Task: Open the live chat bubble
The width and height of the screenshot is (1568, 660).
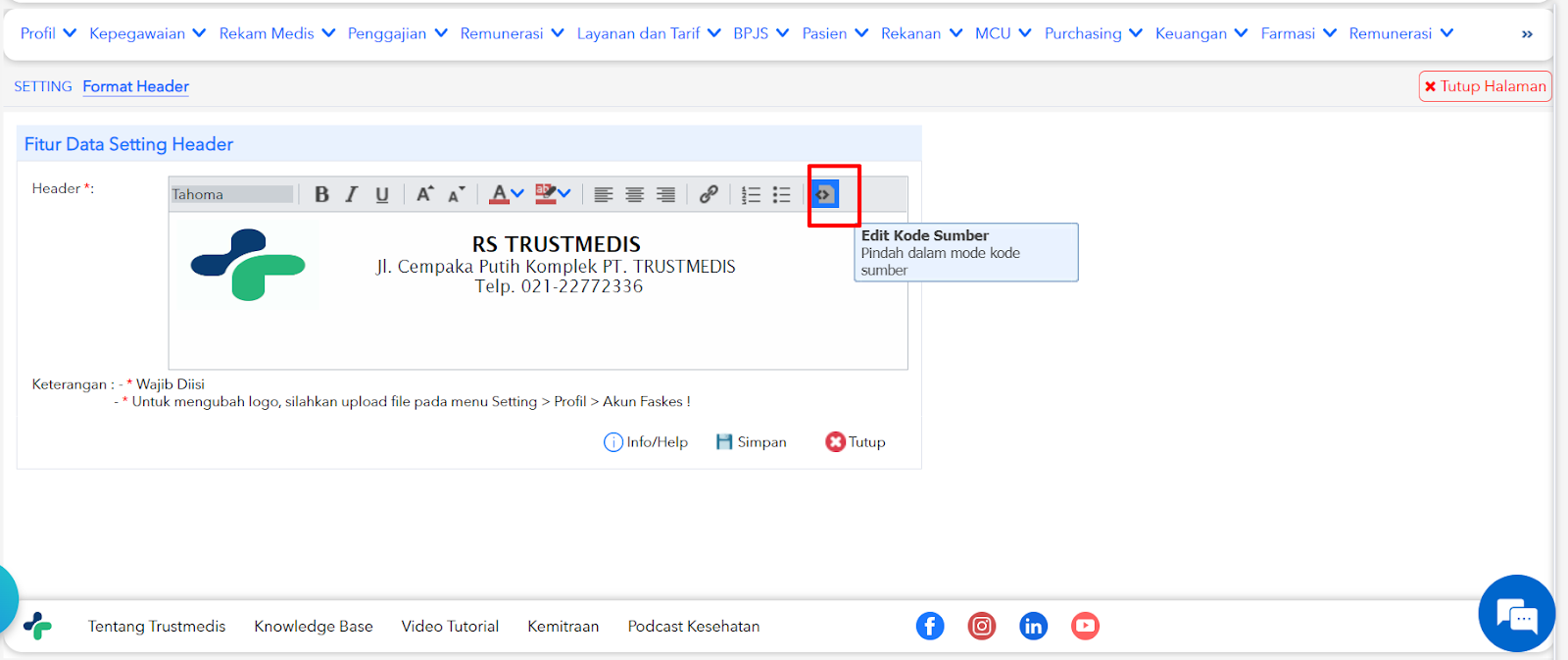Action: pyautogui.click(x=1517, y=614)
